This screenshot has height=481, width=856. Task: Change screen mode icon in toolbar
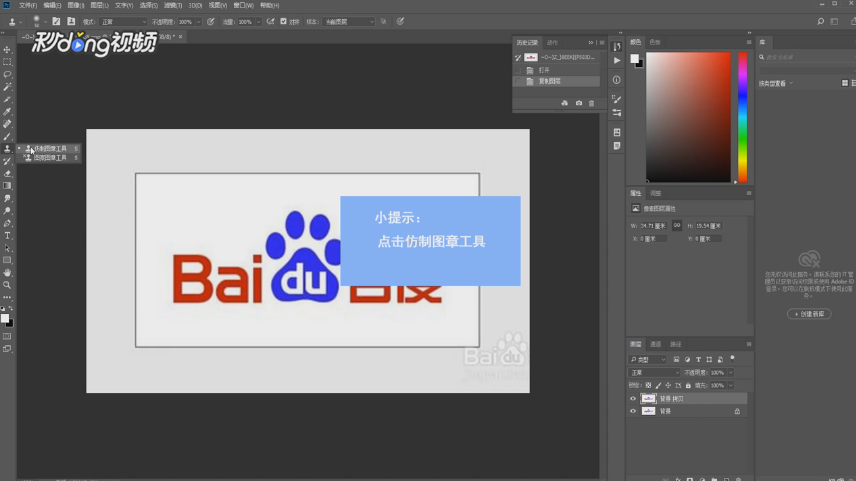tap(7, 349)
